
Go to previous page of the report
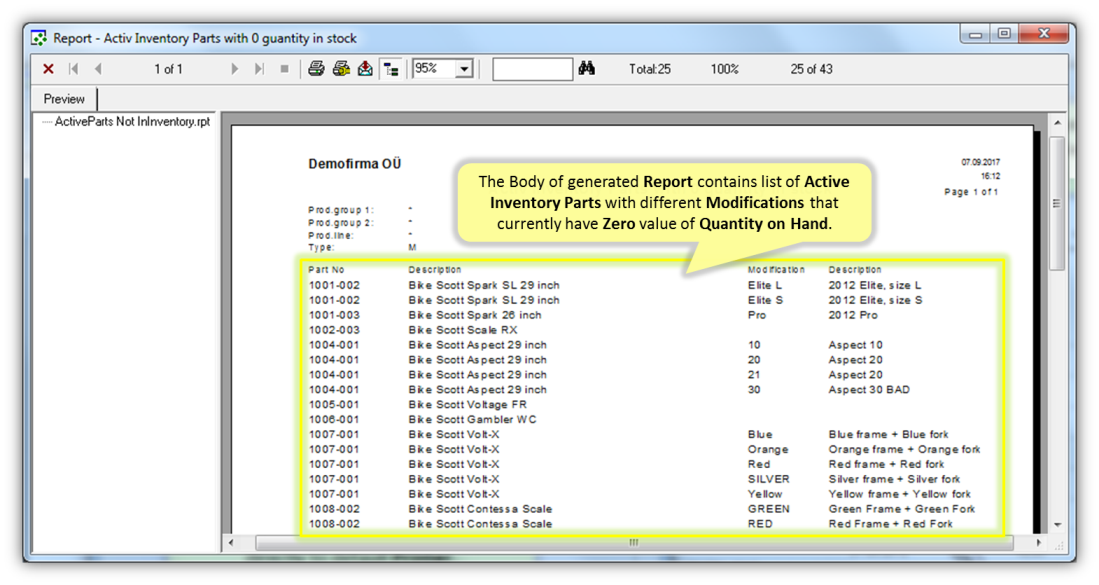point(98,69)
